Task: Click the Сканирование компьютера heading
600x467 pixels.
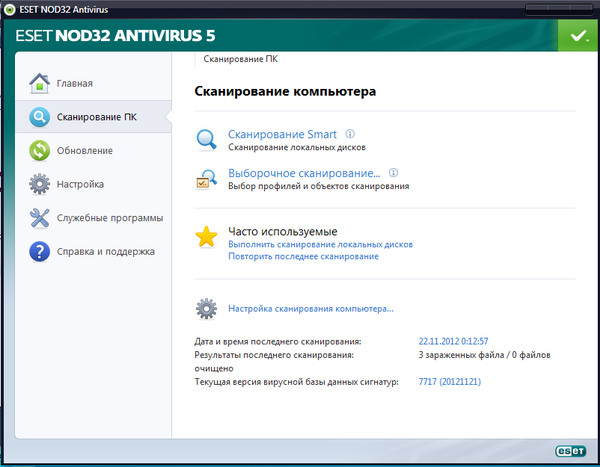Action: click(x=285, y=91)
